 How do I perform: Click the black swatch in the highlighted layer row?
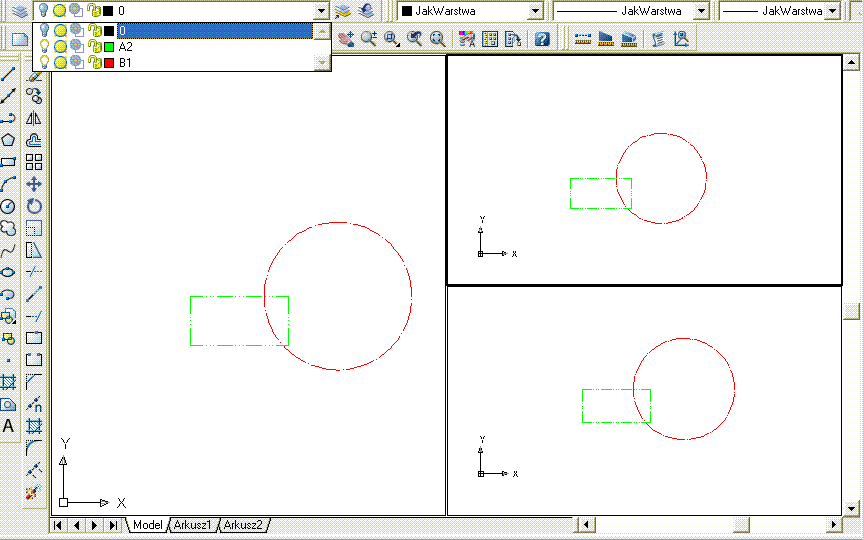pos(109,31)
